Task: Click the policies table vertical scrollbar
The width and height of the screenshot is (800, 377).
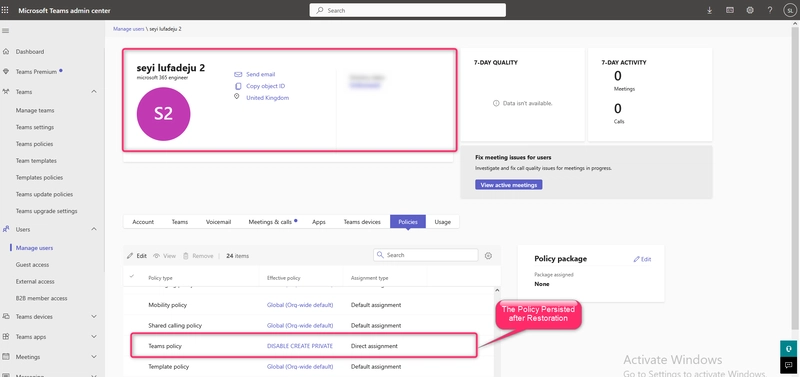Action: (498, 332)
